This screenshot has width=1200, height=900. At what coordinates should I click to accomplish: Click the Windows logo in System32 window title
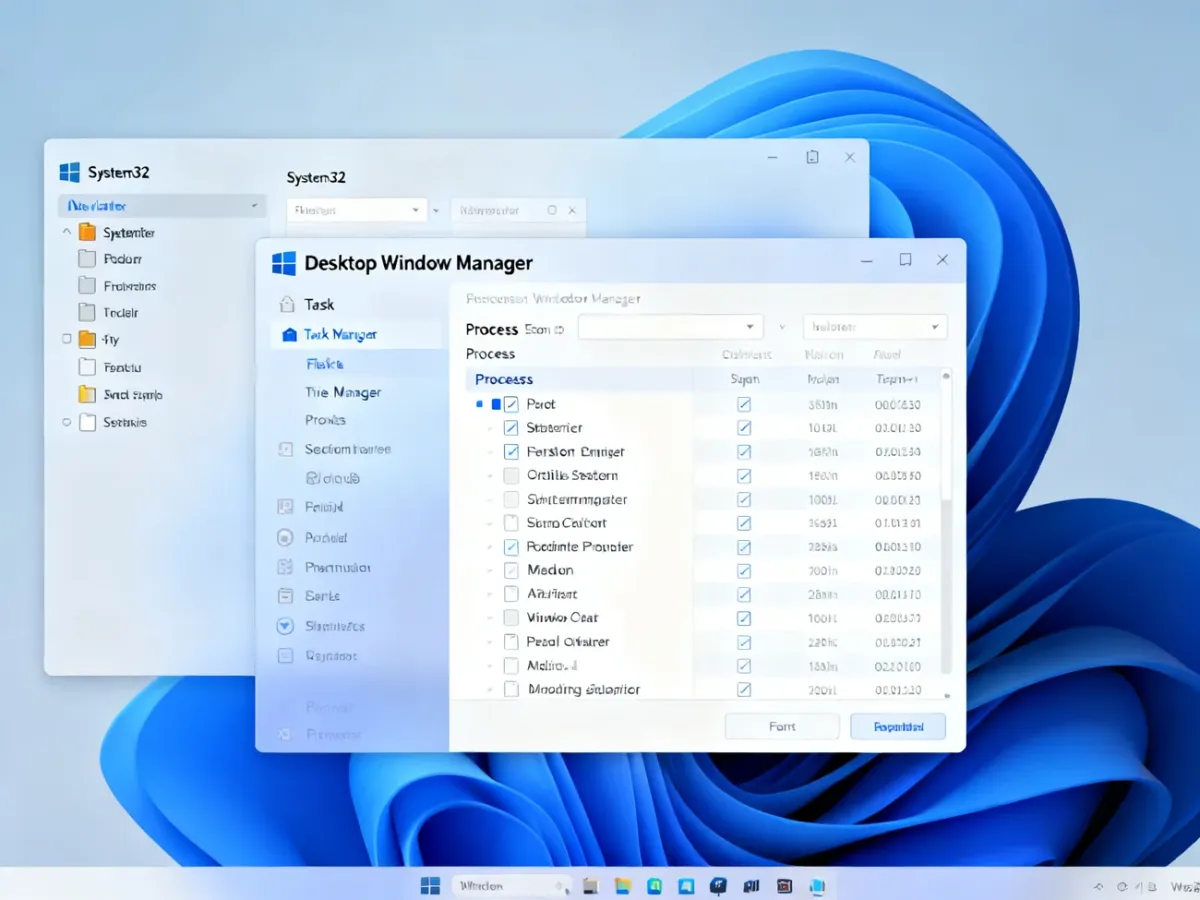(69, 172)
